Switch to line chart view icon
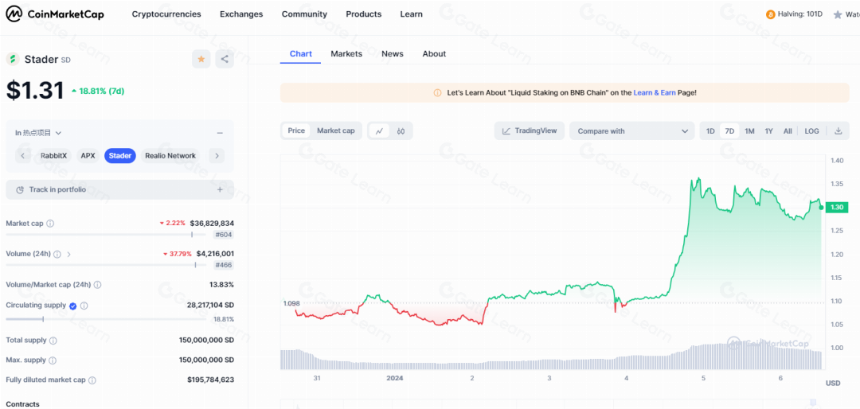 pyautogui.click(x=380, y=131)
